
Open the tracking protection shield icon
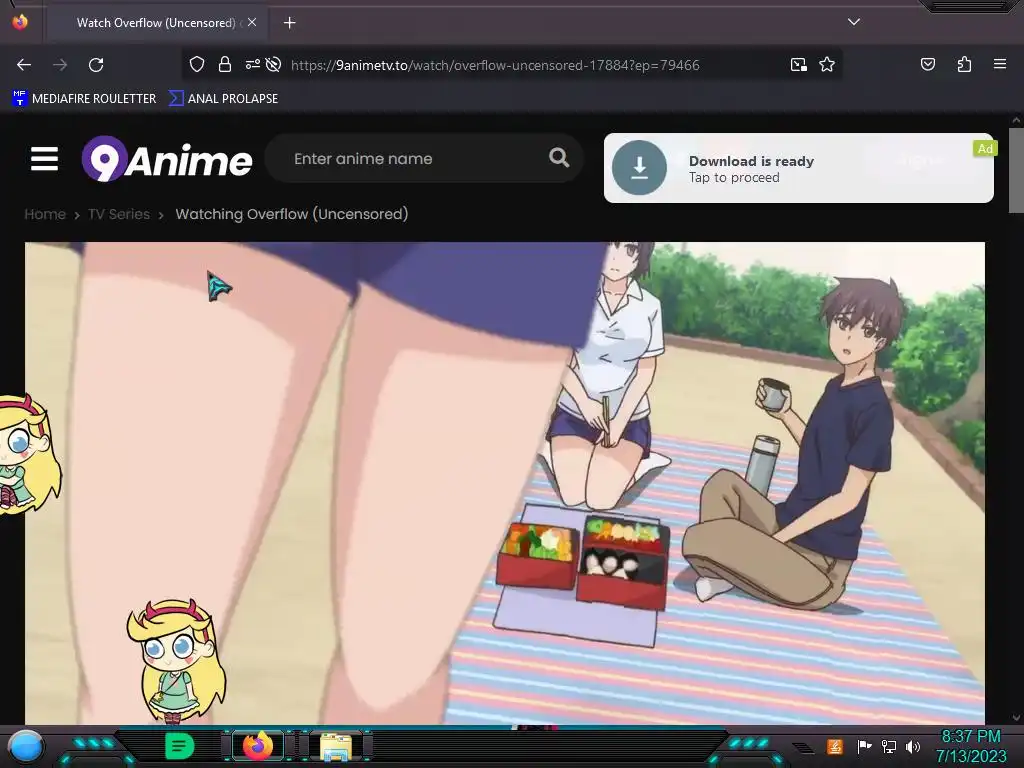tap(197, 64)
